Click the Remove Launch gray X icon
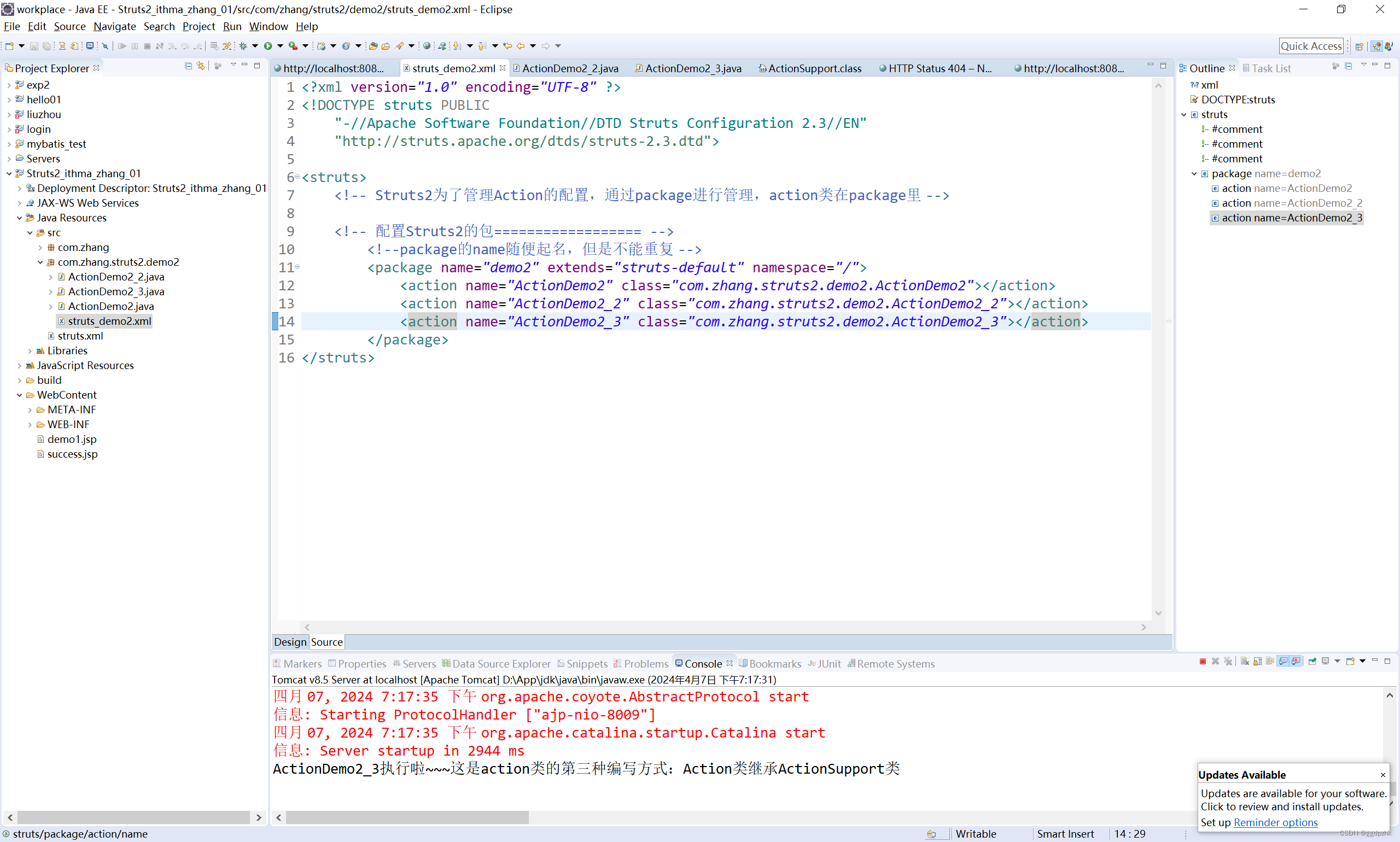The width and height of the screenshot is (1400, 842). (x=1215, y=662)
